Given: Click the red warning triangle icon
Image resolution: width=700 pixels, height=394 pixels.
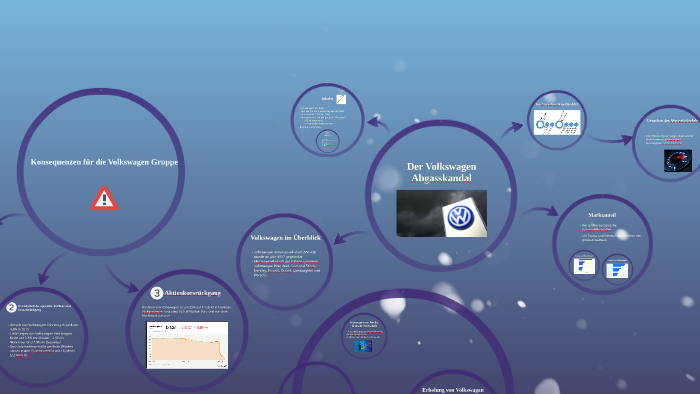Looking at the screenshot, I should point(104,198).
